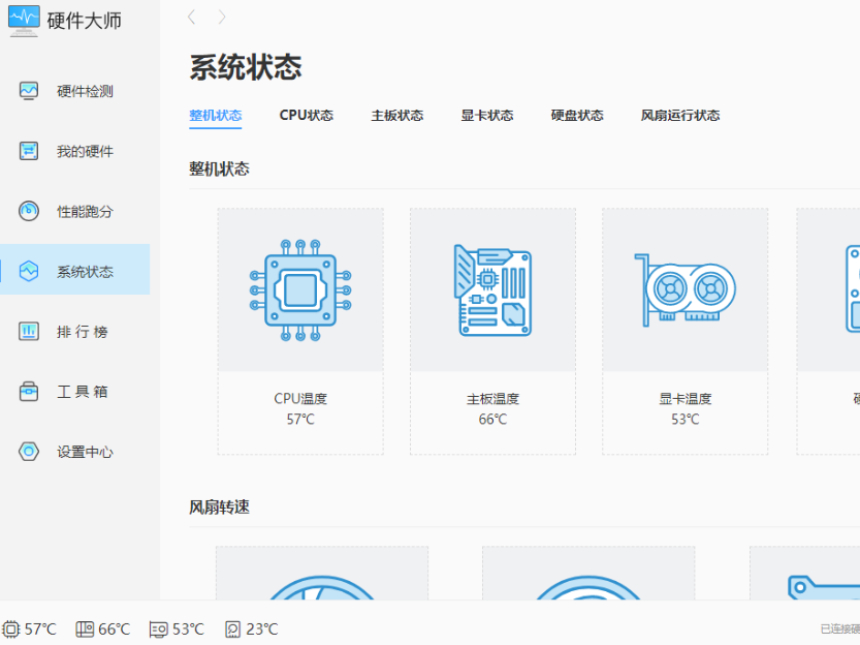Click the motherboard icon in 主板温度 card
The width and height of the screenshot is (860, 645).
click(x=493, y=290)
